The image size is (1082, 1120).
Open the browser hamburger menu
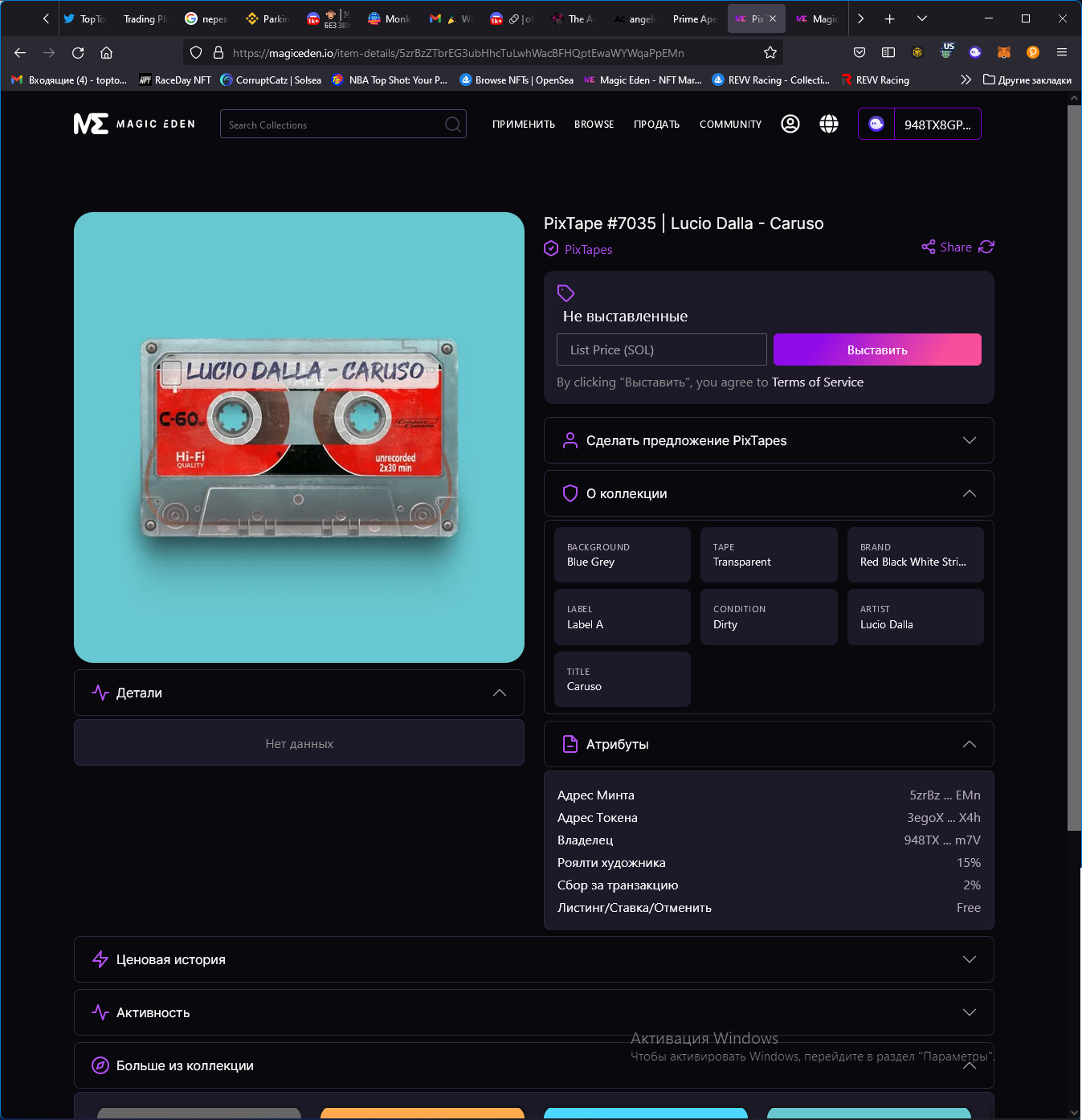(x=1062, y=53)
